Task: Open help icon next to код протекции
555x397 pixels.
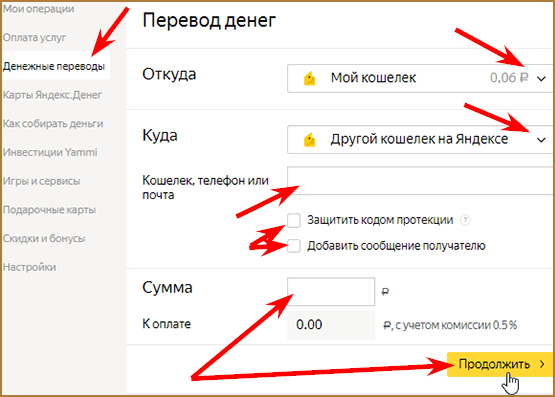Action: pos(465,220)
